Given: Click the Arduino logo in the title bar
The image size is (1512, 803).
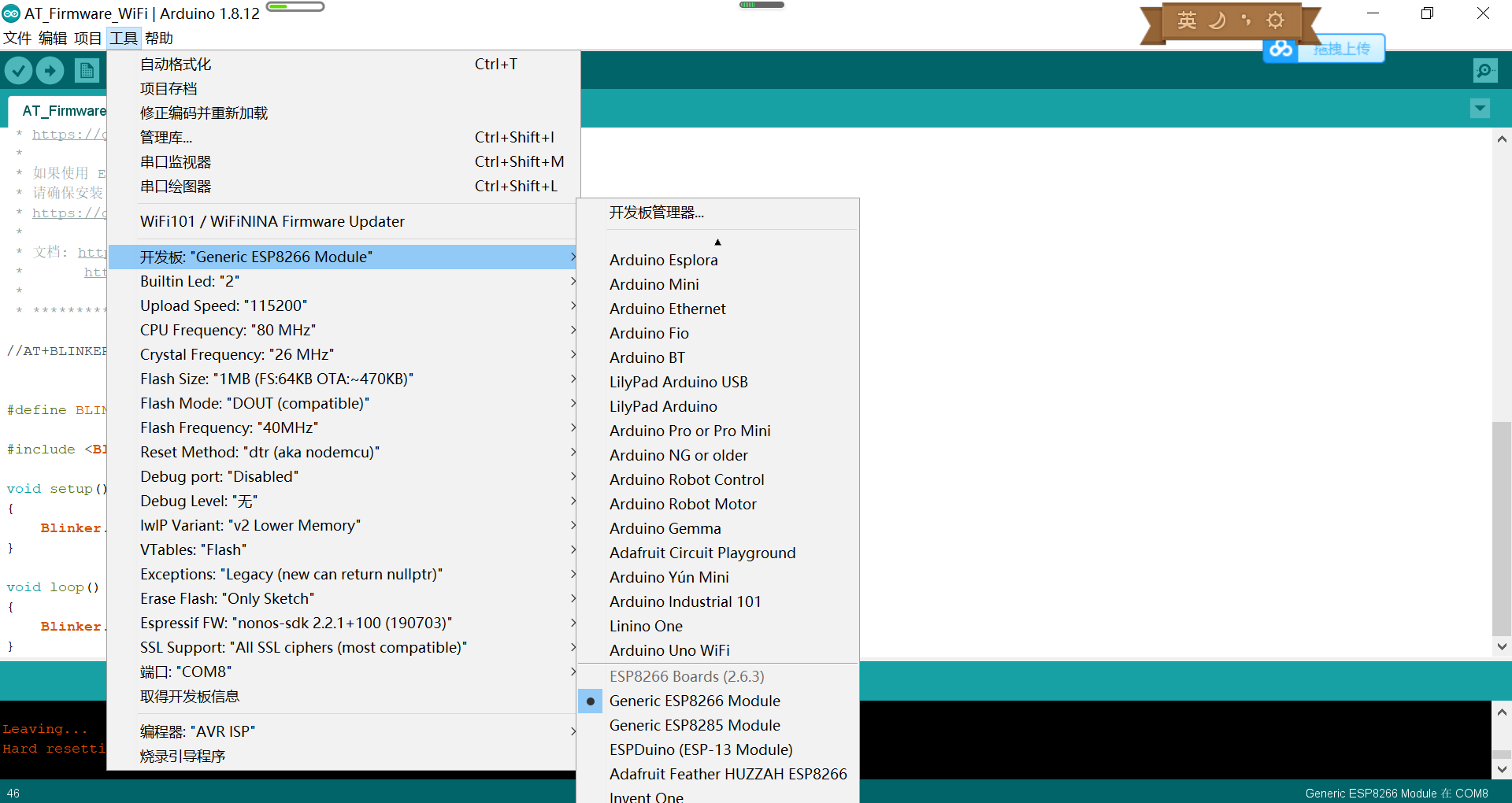Looking at the screenshot, I should point(11,13).
